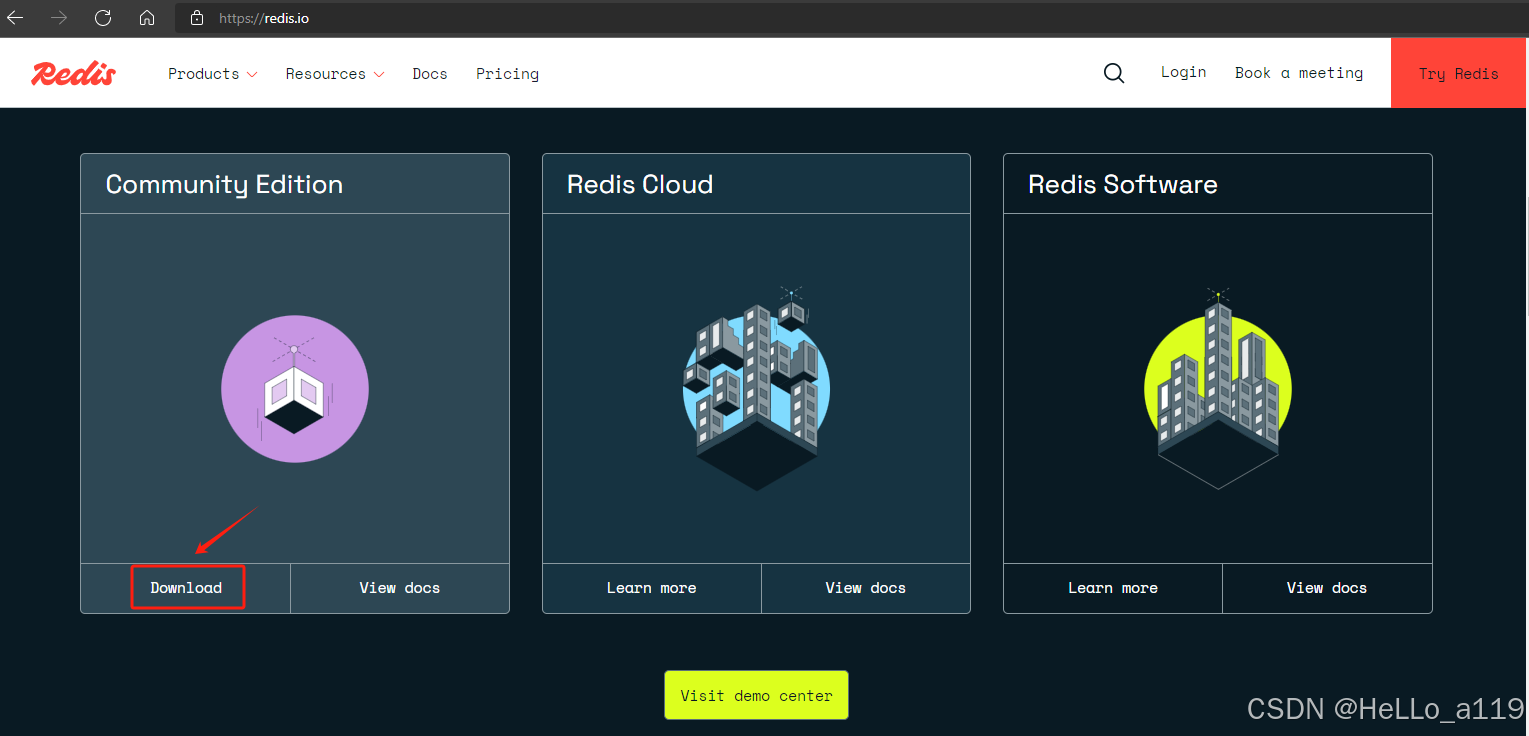
Task: Click the Login link
Action: [1183, 72]
